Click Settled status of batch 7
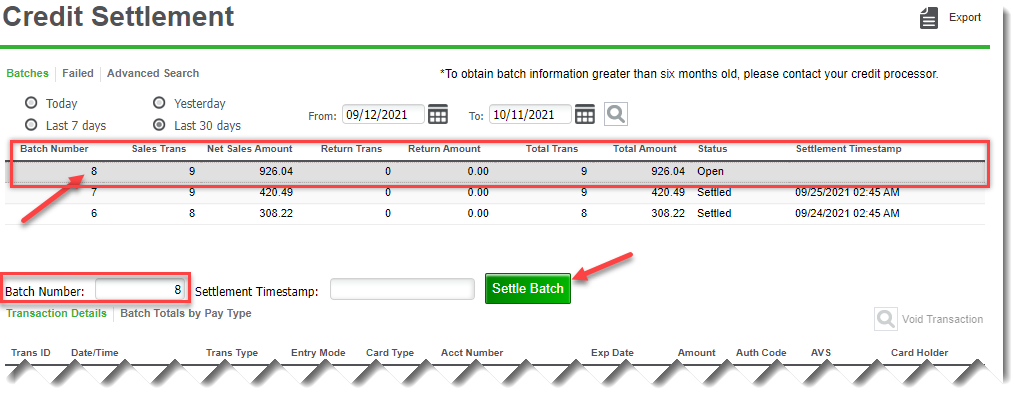Viewport: 1018px width, 399px height. tap(714, 193)
